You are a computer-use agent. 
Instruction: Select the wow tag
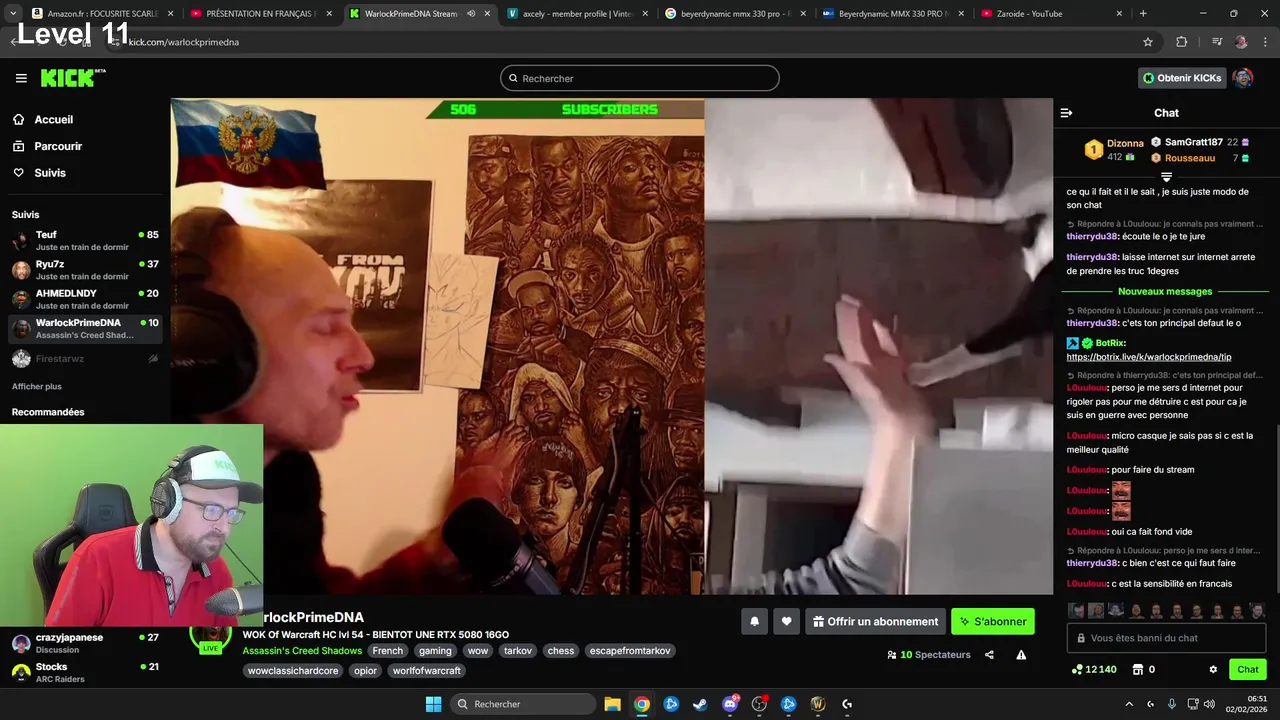(x=478, y=651)
